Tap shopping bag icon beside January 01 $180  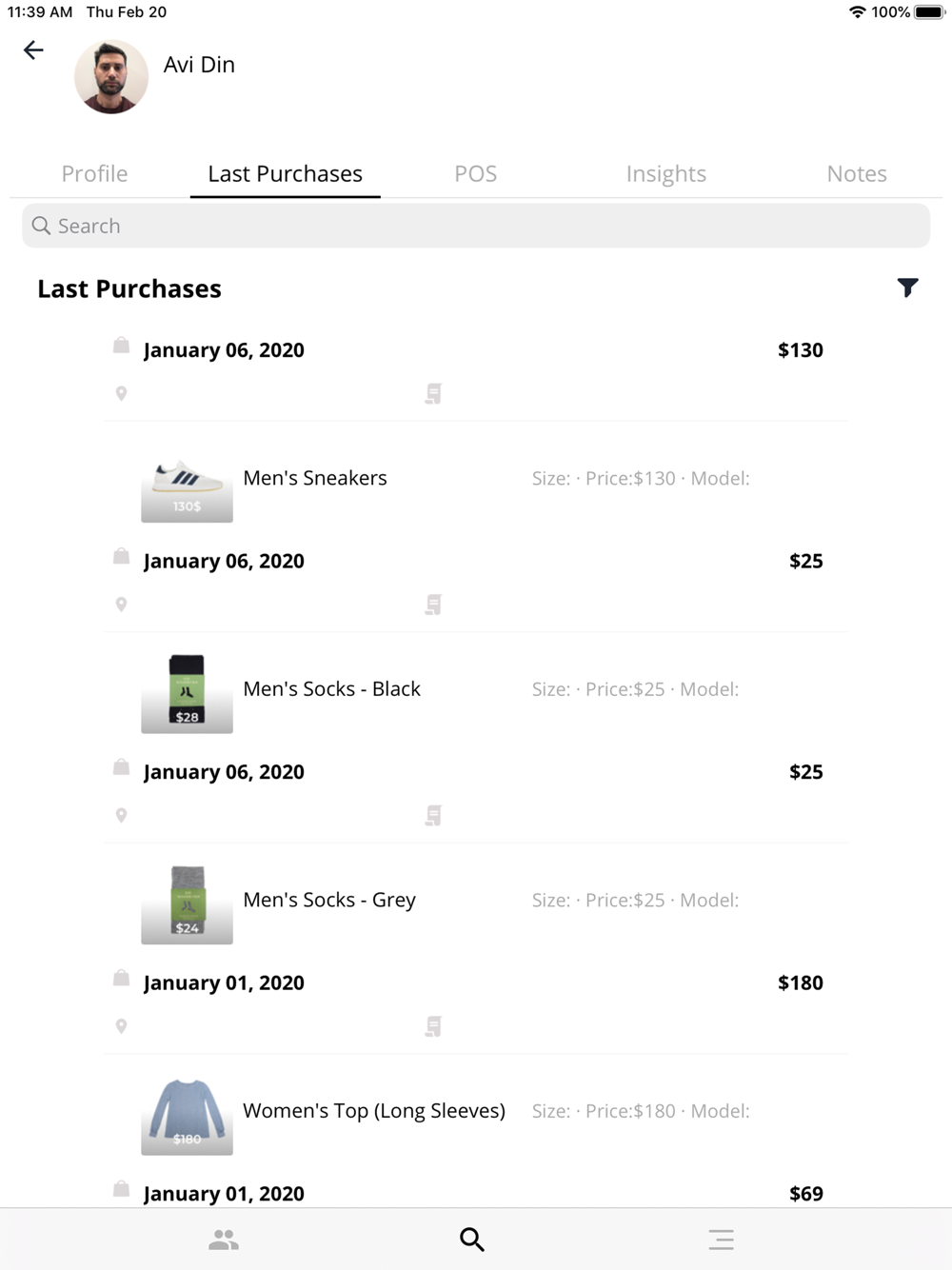pos(121,978)
